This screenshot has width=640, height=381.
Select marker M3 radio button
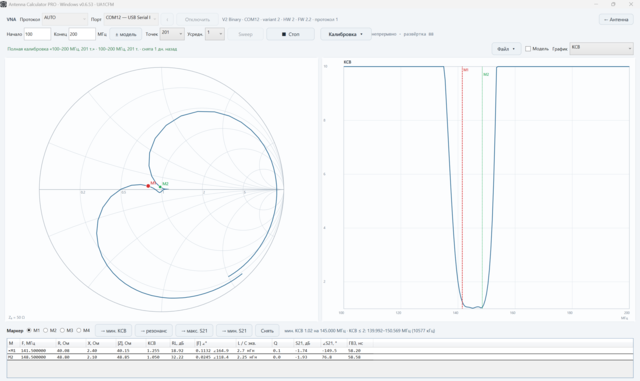[x=62, y=330]
